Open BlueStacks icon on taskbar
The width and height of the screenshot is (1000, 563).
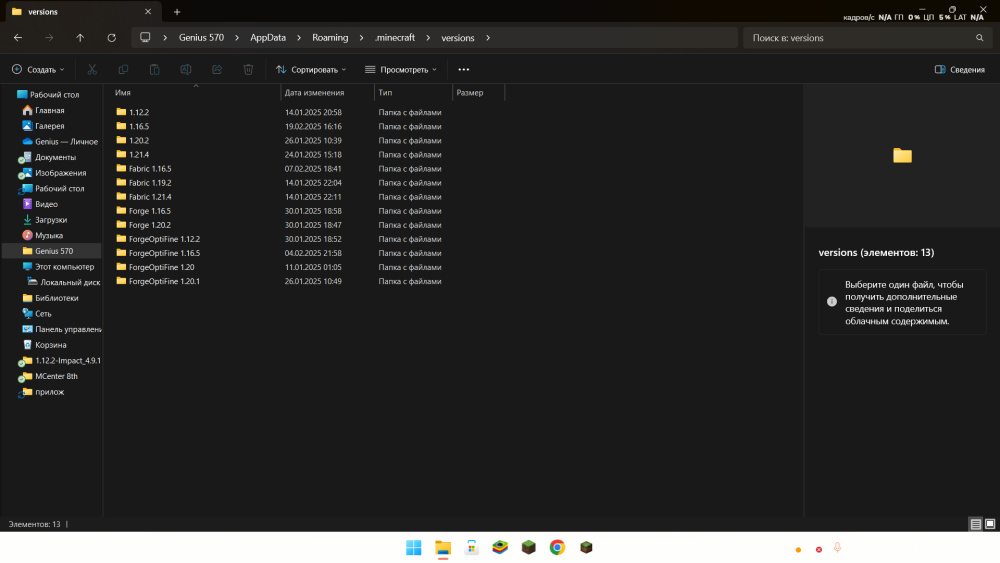500,548
